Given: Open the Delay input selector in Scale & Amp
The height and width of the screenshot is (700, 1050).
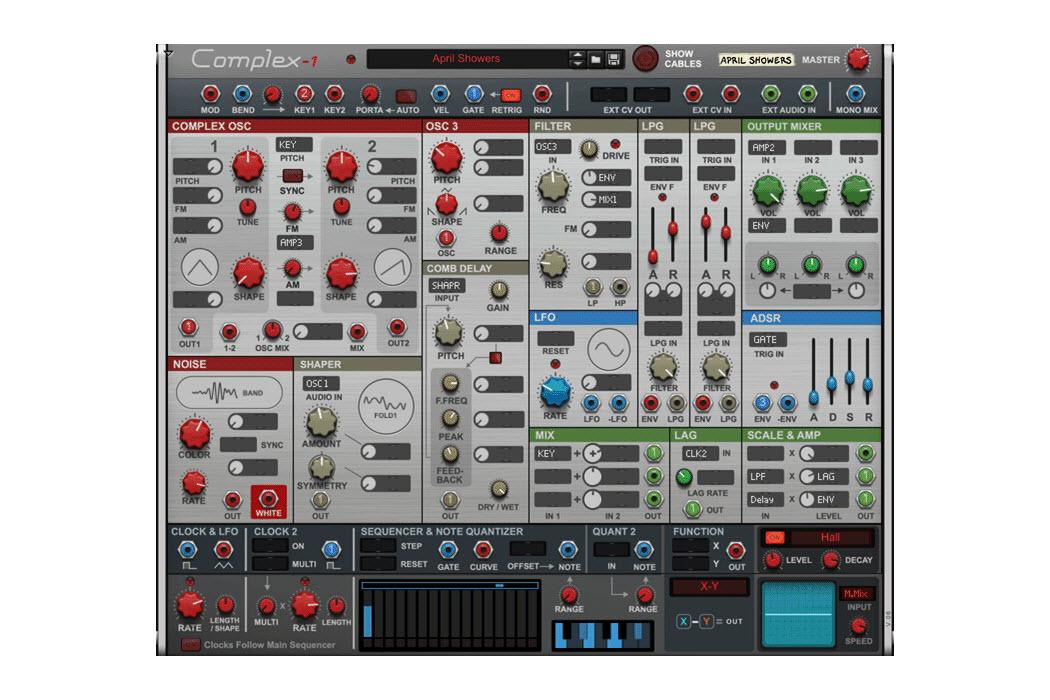Looking at the screenshot, I should (x=765, y=500).
